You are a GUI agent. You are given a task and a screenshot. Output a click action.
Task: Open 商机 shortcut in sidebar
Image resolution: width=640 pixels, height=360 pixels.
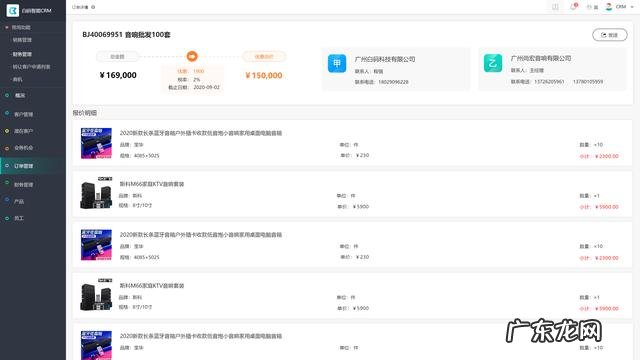[x=18, y=79]
